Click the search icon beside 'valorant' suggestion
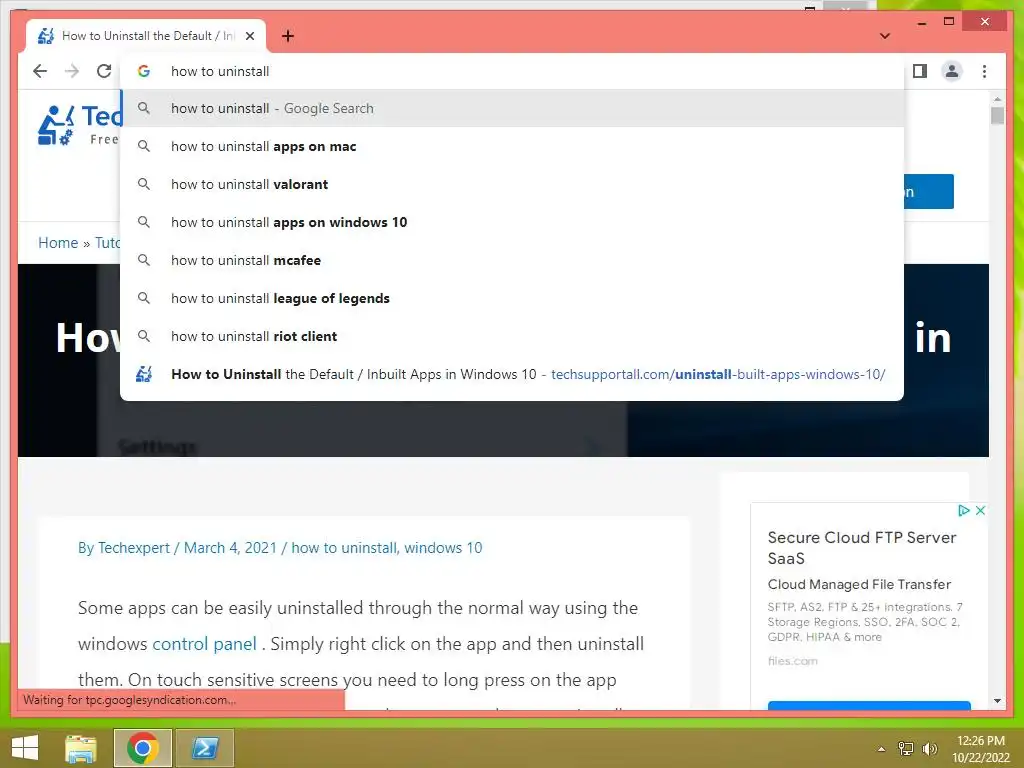The height and width of the screenshot is (768, 1024). [x=144, y=184]
